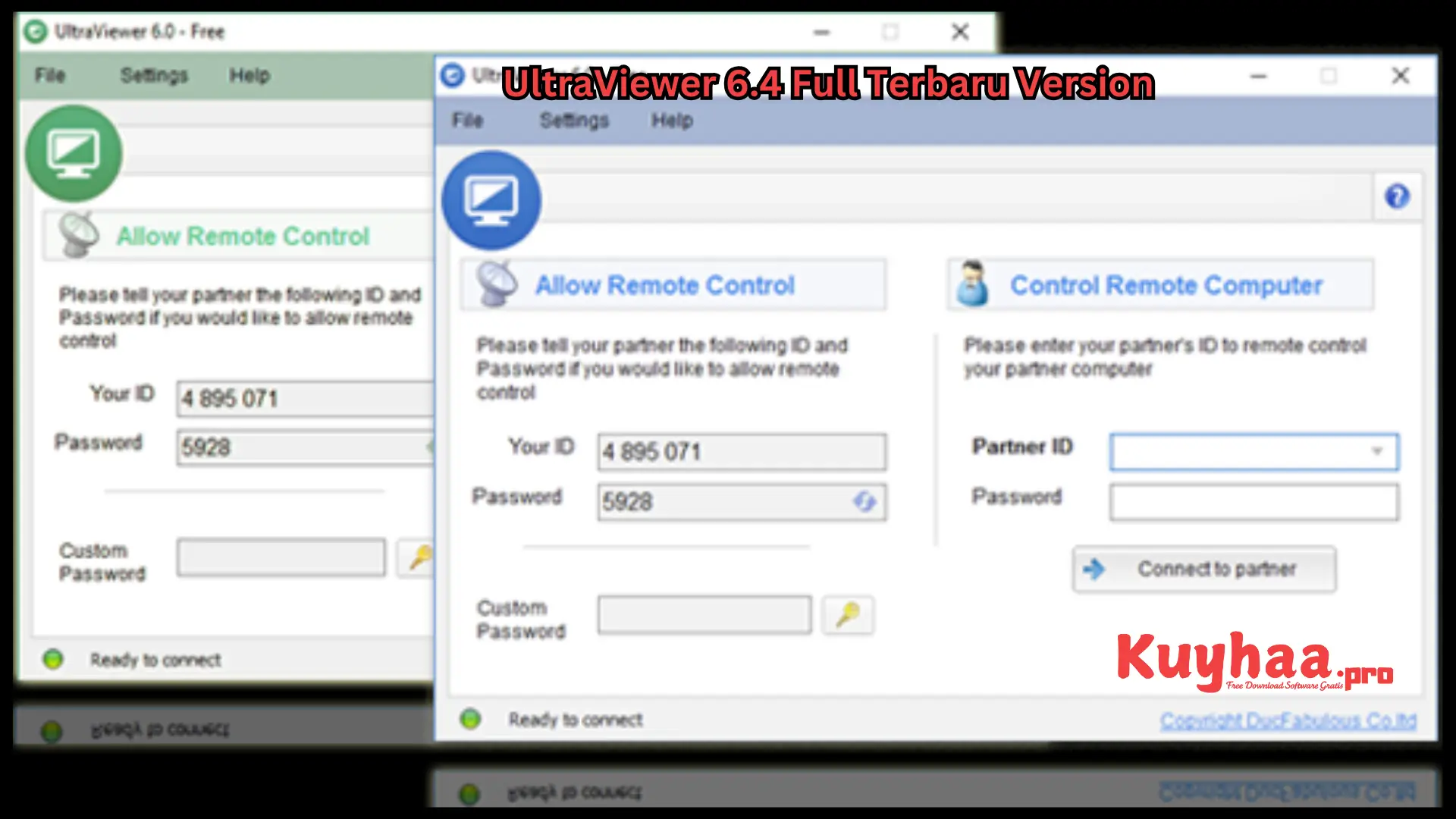Expand the Partner ID dropdown selector
The width and height of the screenshot is (1456, 819).
click(1381, 451)
